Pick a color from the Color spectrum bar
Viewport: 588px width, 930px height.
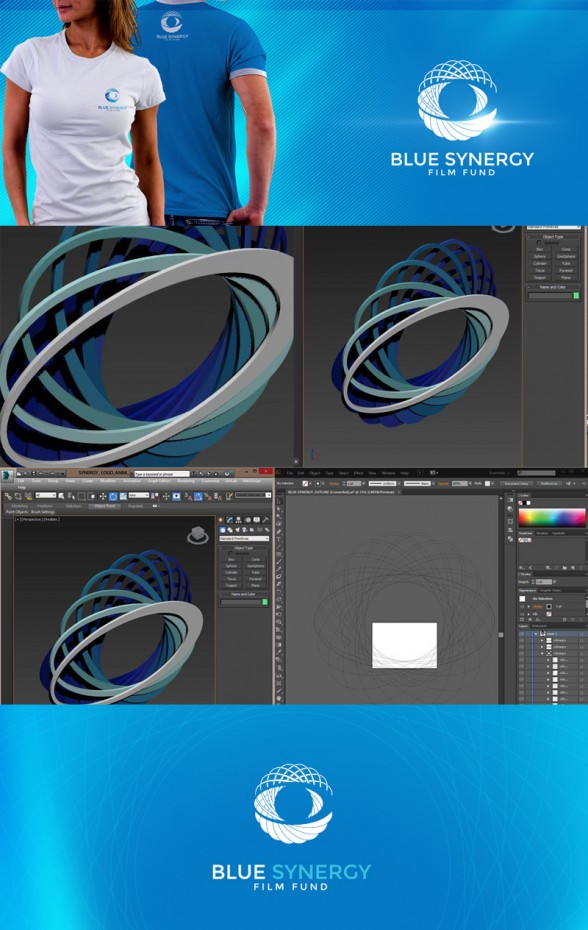pos(552,518)
